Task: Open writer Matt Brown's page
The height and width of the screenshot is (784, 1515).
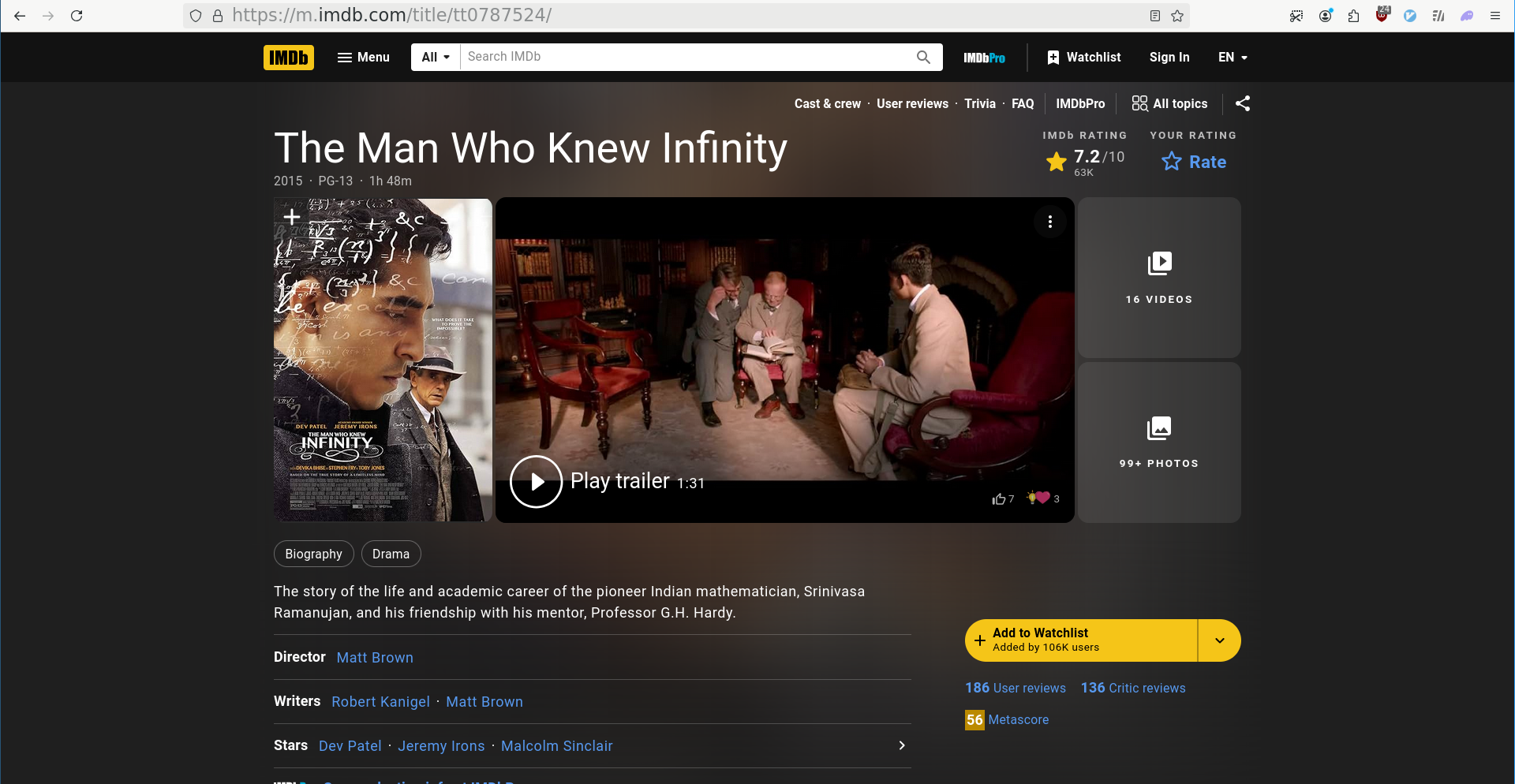Action: (x=484, y=702)
